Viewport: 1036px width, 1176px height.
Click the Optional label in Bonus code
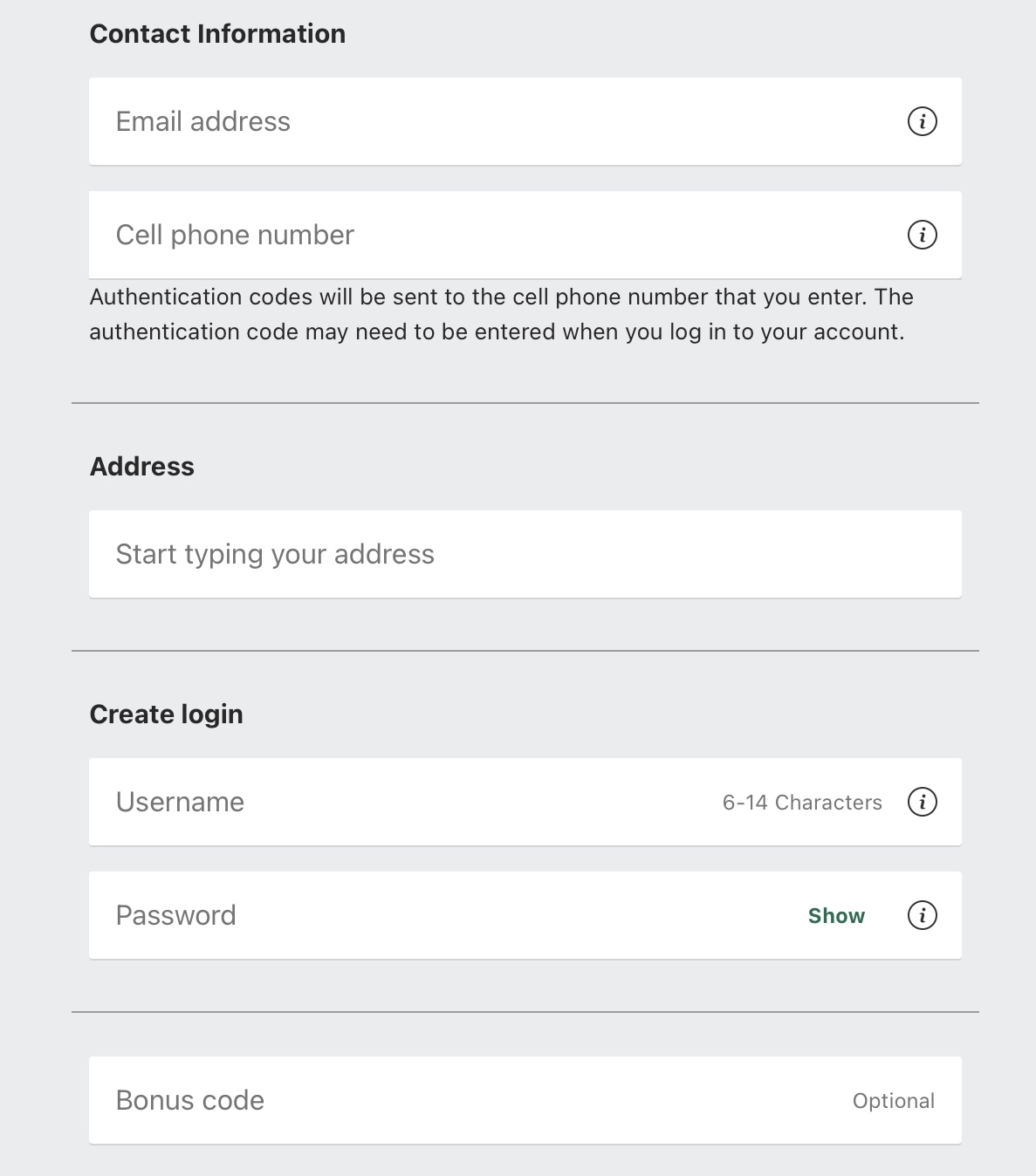point(894,1101)
